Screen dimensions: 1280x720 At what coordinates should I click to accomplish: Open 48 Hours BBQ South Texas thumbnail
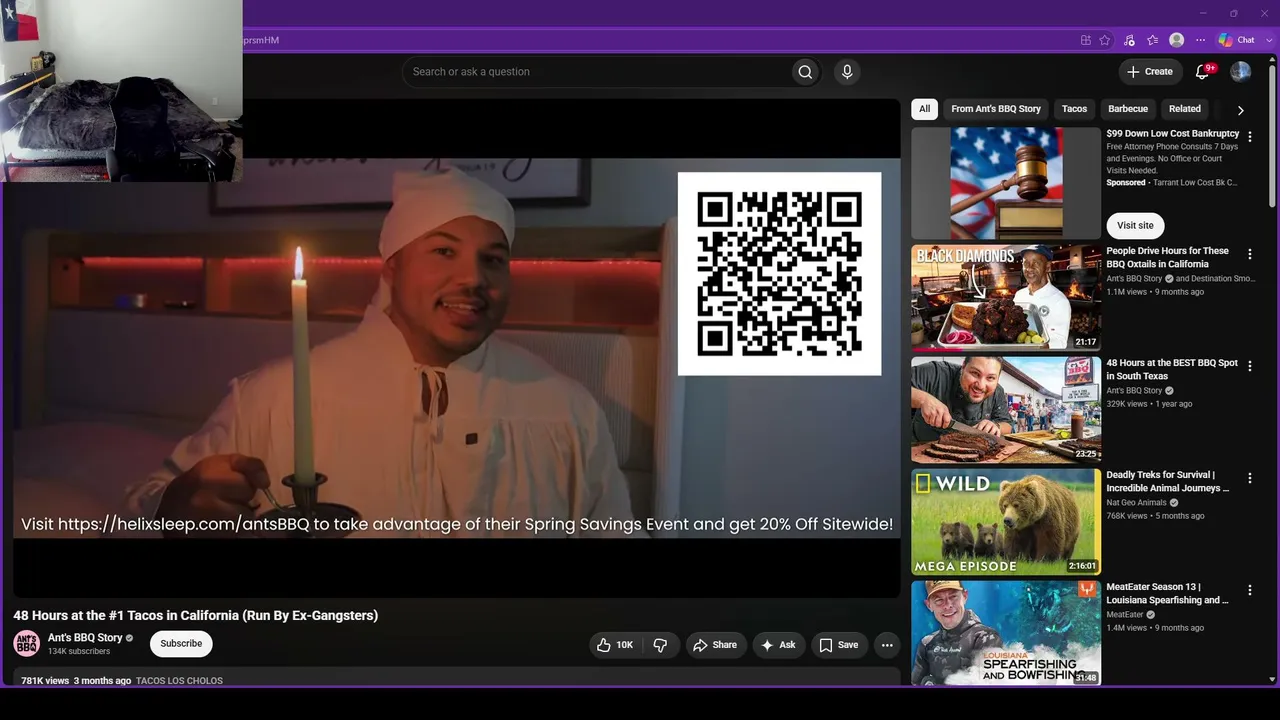click(x=1006, y=409)
